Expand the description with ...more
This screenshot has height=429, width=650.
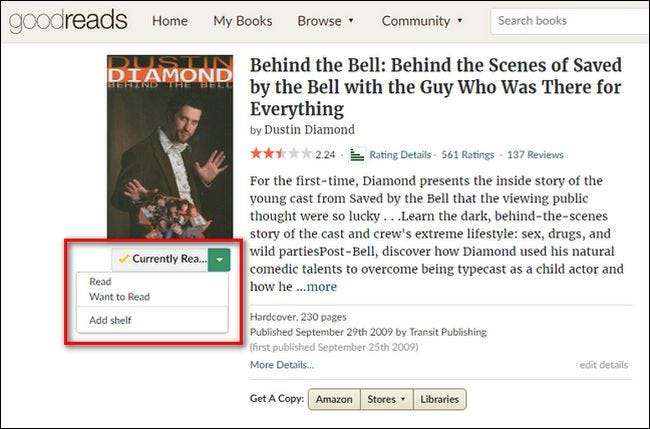316,287
